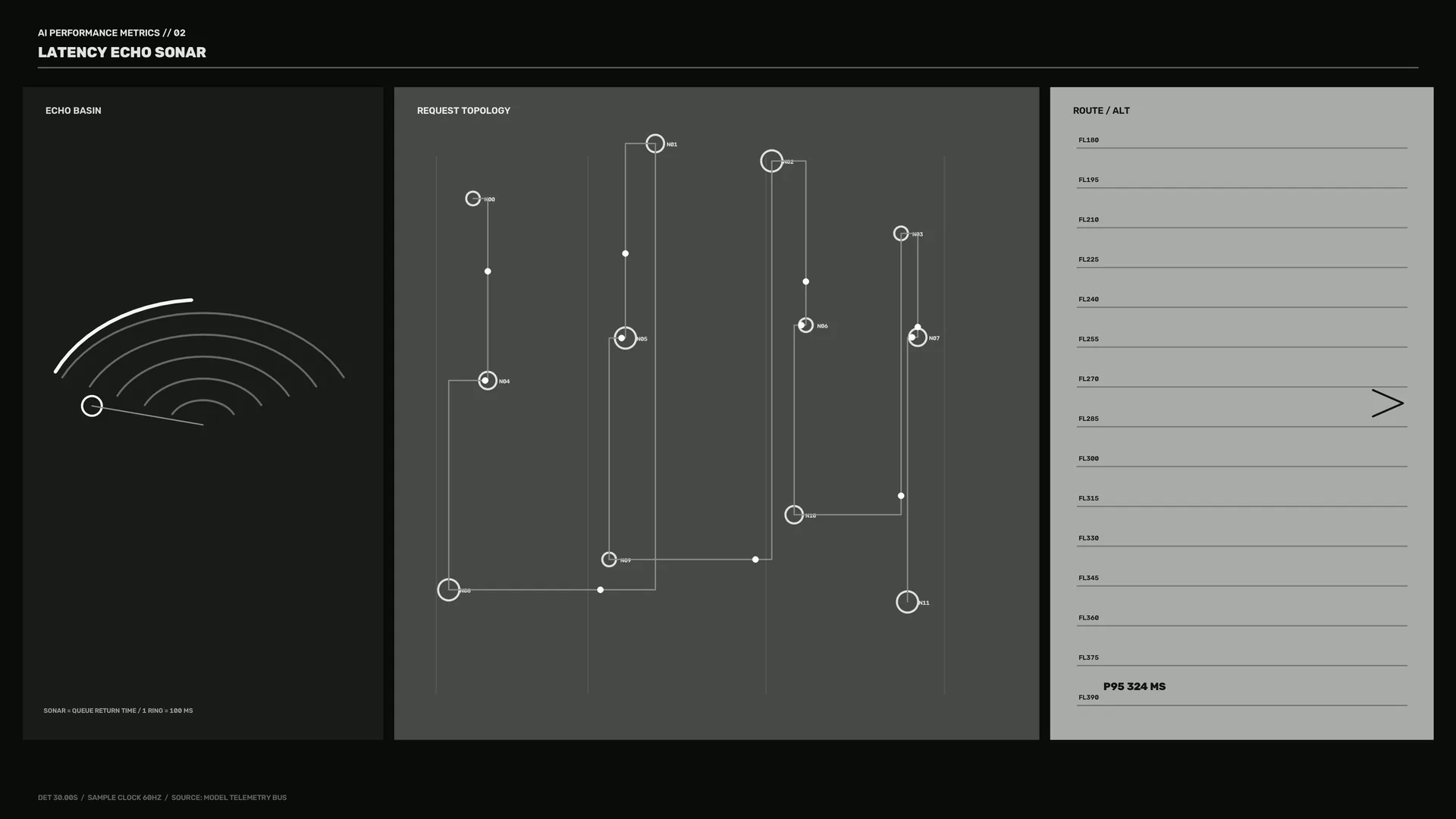Click the sonar origin circle in Echo Basin
Viewport: 1456px width, 819px height.
pyautogui.click(x=92, y=406)
